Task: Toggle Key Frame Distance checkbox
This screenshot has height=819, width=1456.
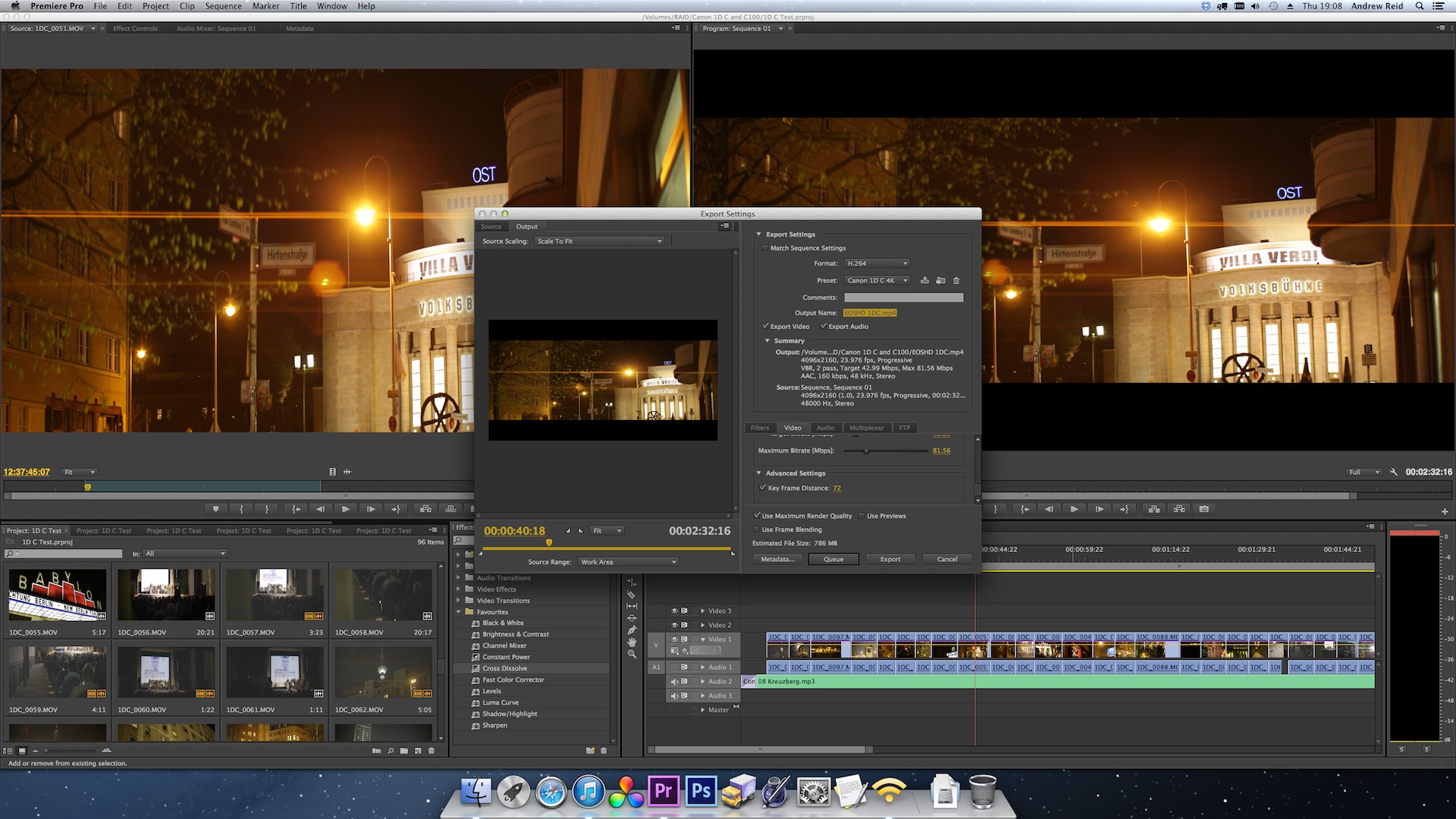Action: click(763, 488)
